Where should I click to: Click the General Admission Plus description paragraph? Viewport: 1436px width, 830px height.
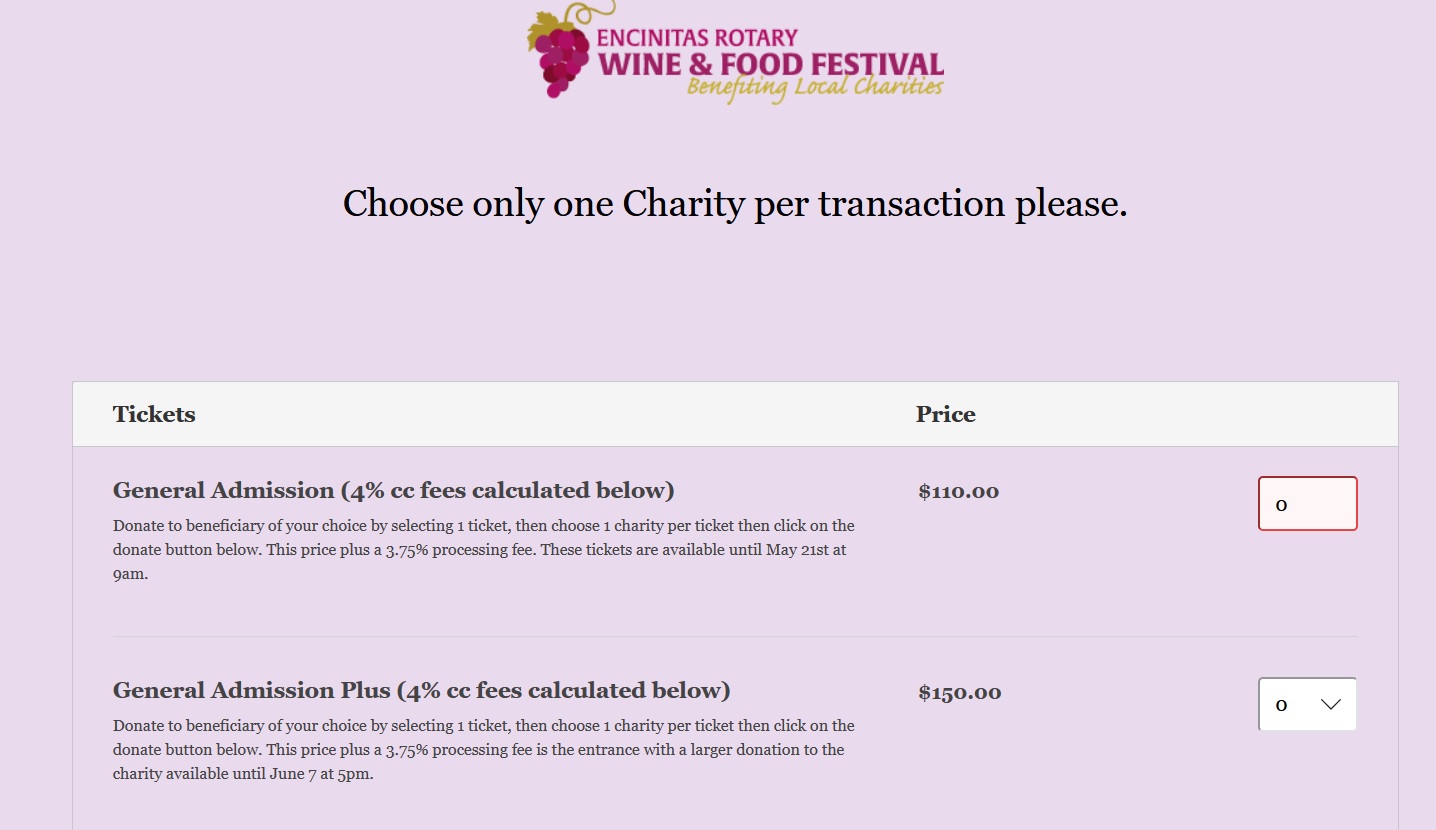[x=483, y=749]
